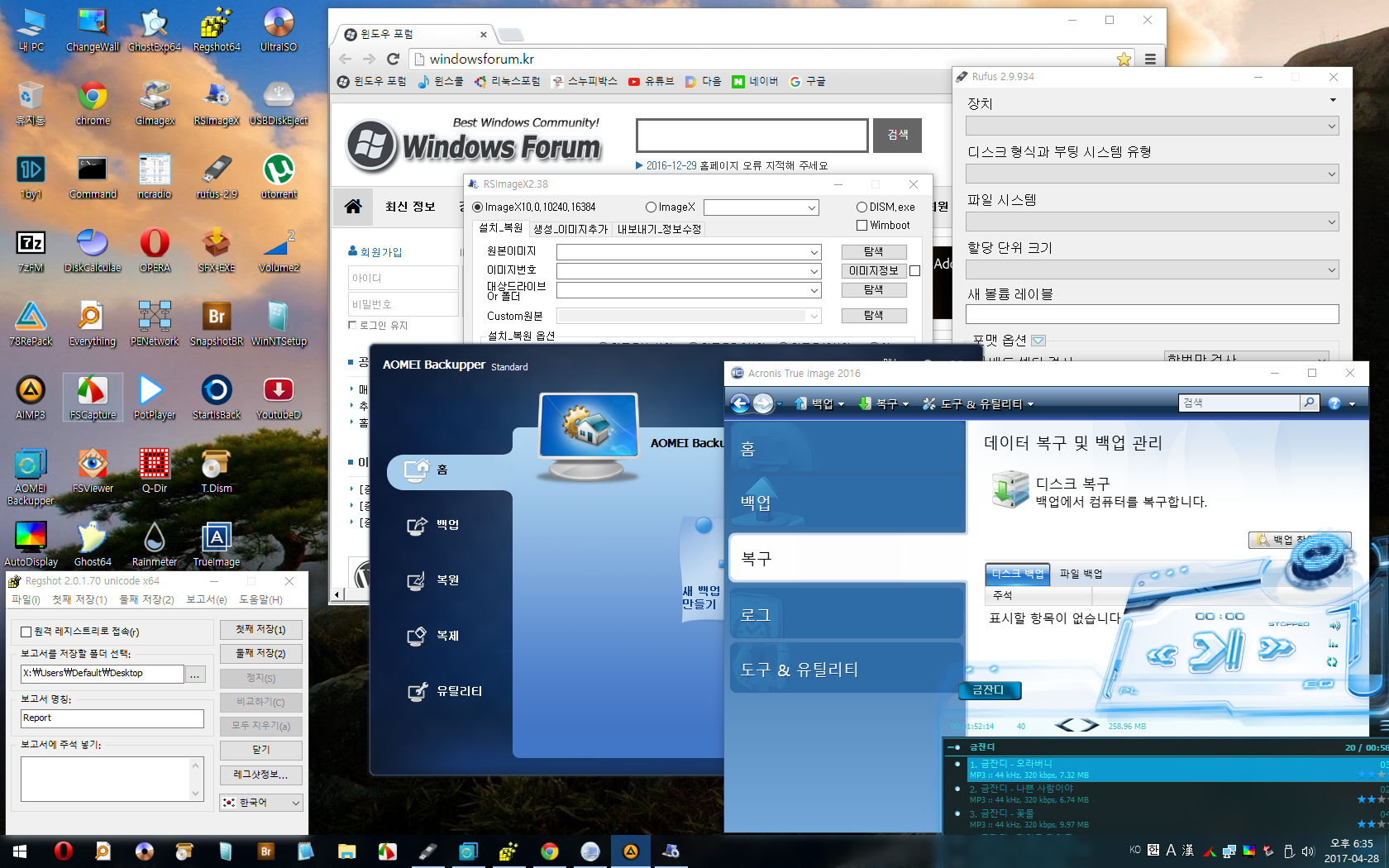Open Acronis help question-mark icon
1389x868 pixels.
point(1334,403)
